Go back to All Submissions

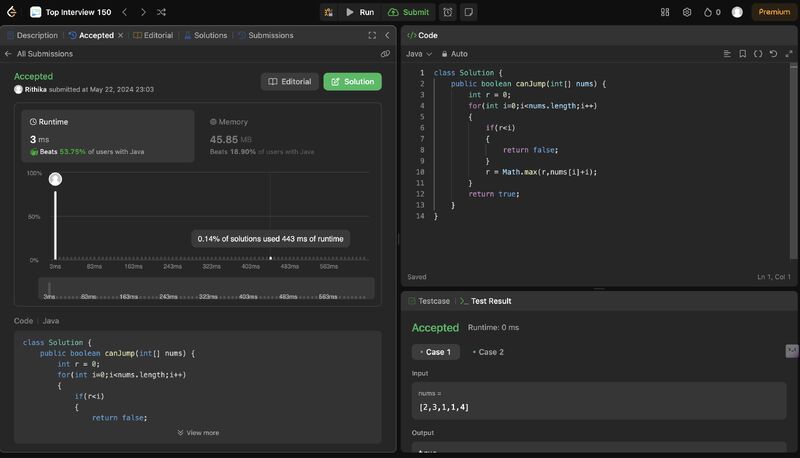pyautogui.click(x=39, y=54)
